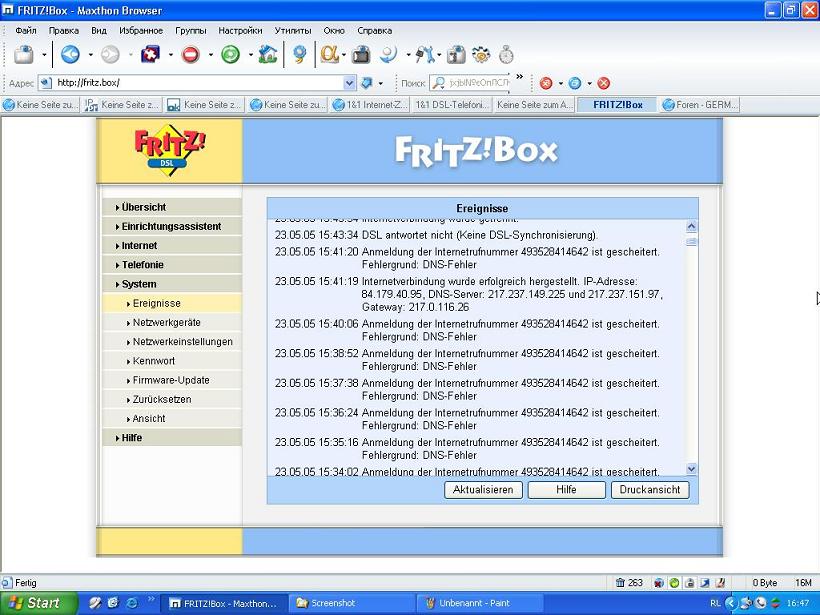
Task: Click the gear settings icon in toolbar
Action: (x=480, y=54)
